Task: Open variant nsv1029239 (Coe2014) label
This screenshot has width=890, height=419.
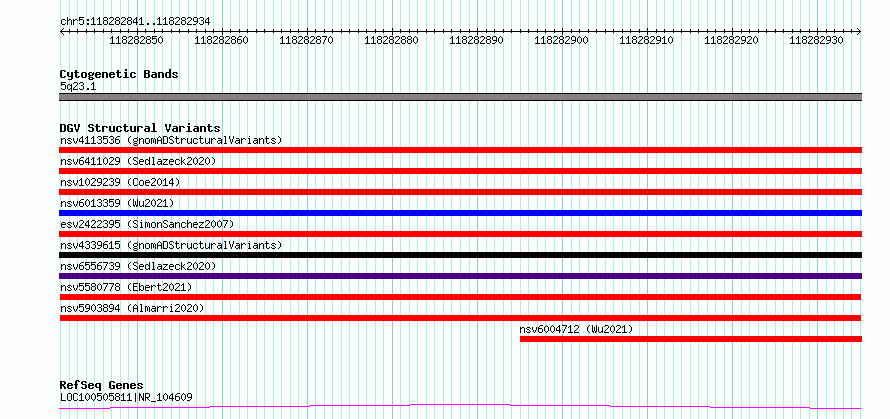Action: coord(120,182)
